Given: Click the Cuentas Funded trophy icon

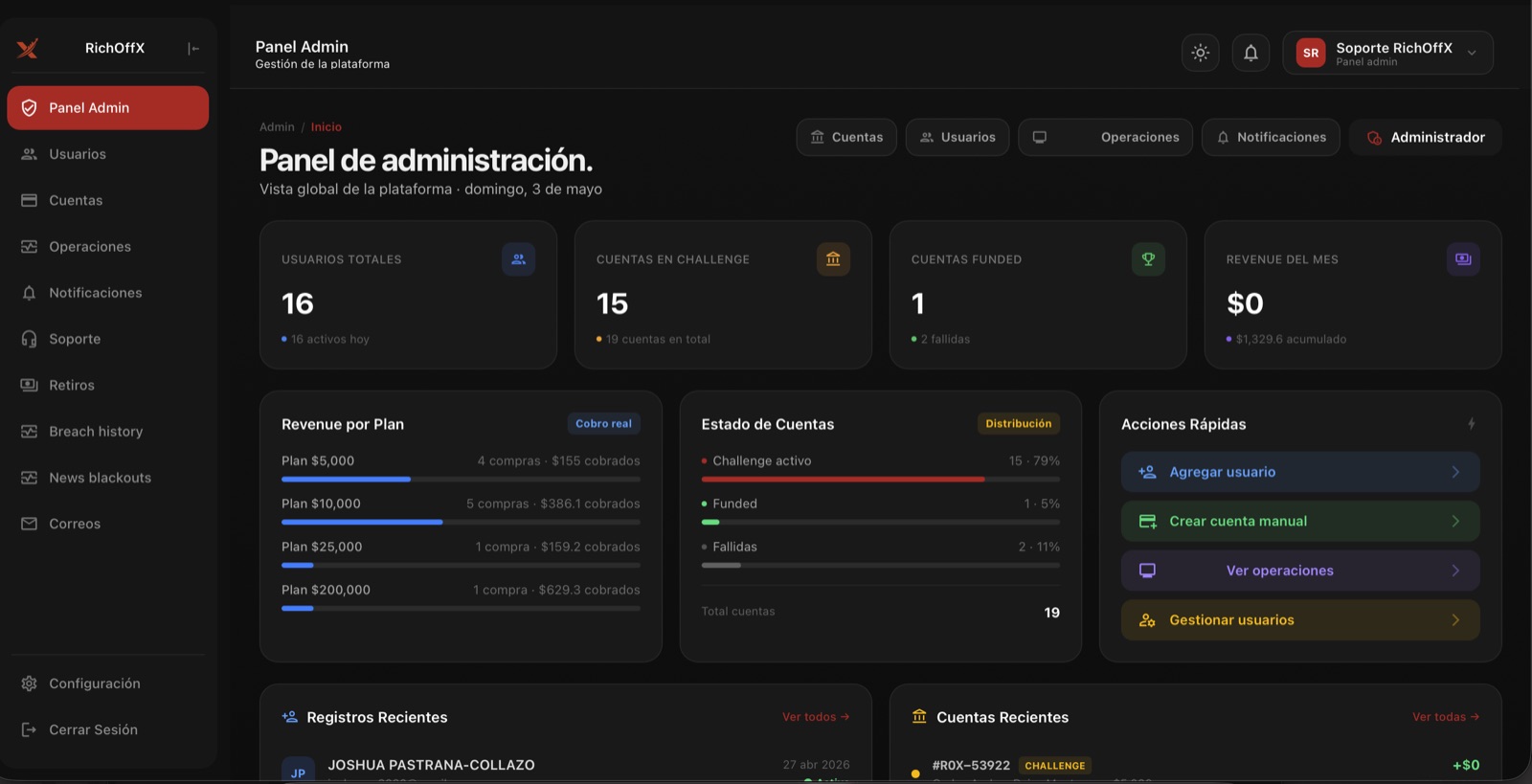Looking at the screenshot, I should (1148, 259).
